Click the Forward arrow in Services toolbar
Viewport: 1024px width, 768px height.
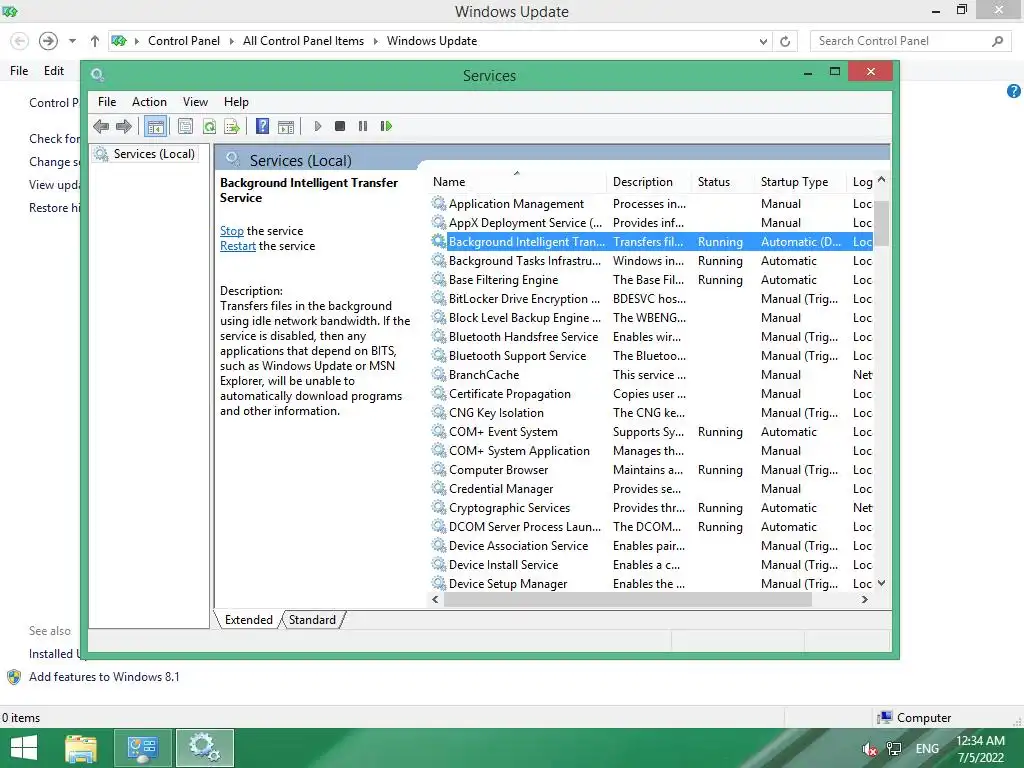tap(123, 126)
